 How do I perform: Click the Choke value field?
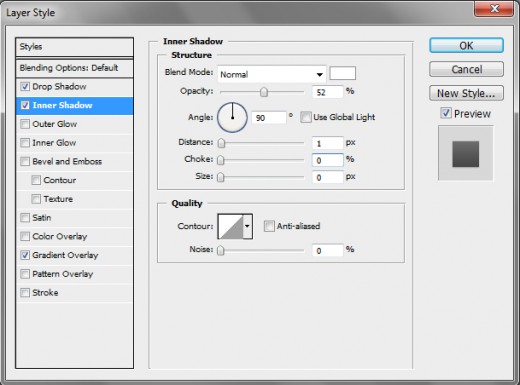pos(327,160)
